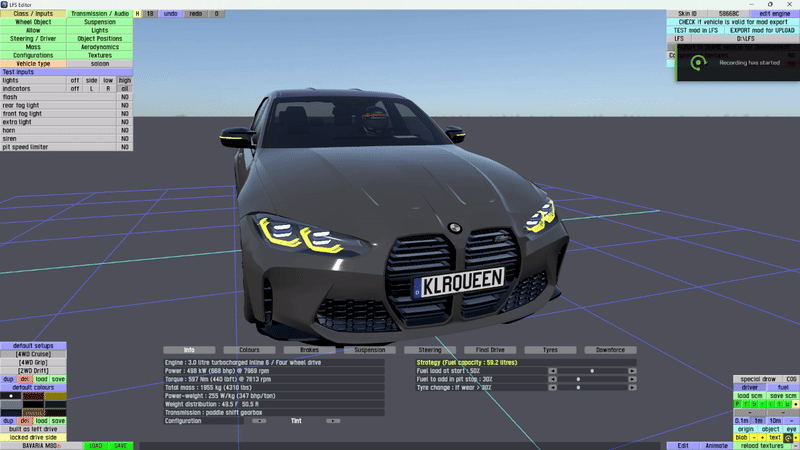Select the olive-gold default colour swatch
The height and width of the screenshot is (450, 800).
(x=56, y=396)
